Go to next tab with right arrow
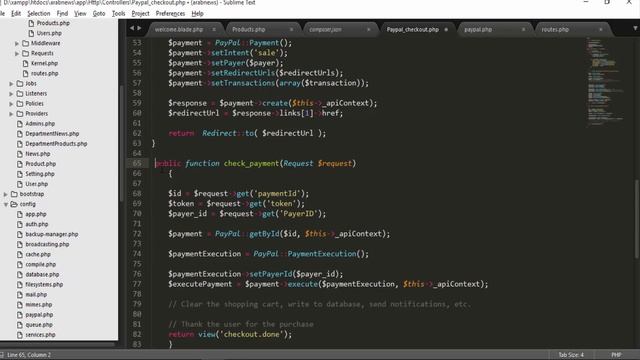The width and height of the screenshot is (640, 360). click(x=139, y=28)
